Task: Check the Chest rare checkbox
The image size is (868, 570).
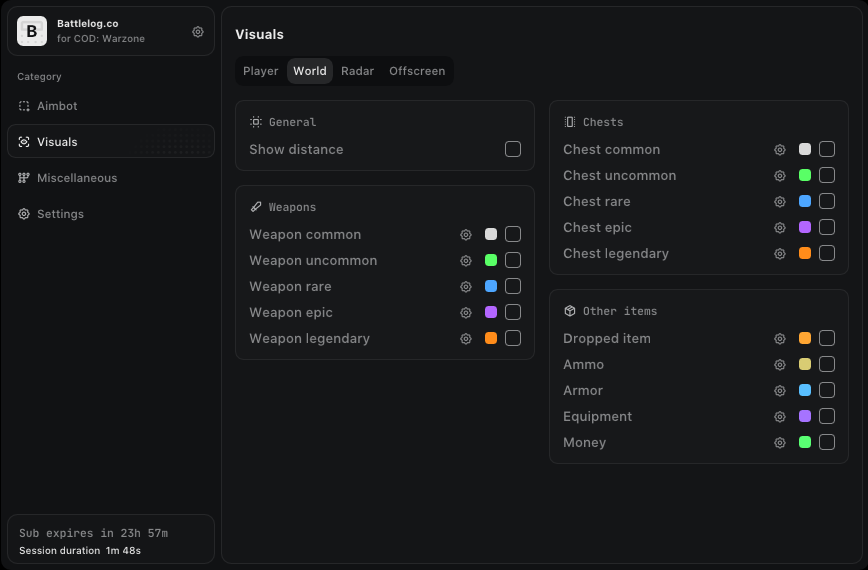Action: [827, 201]
